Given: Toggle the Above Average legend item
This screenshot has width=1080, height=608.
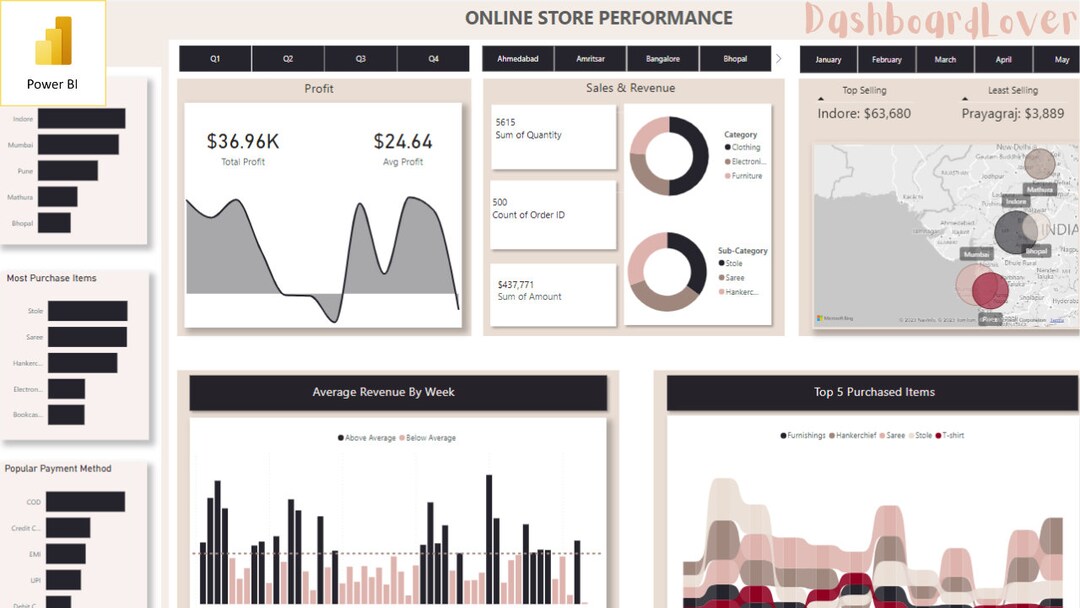Looking at the screenshot, I should 369,437.
